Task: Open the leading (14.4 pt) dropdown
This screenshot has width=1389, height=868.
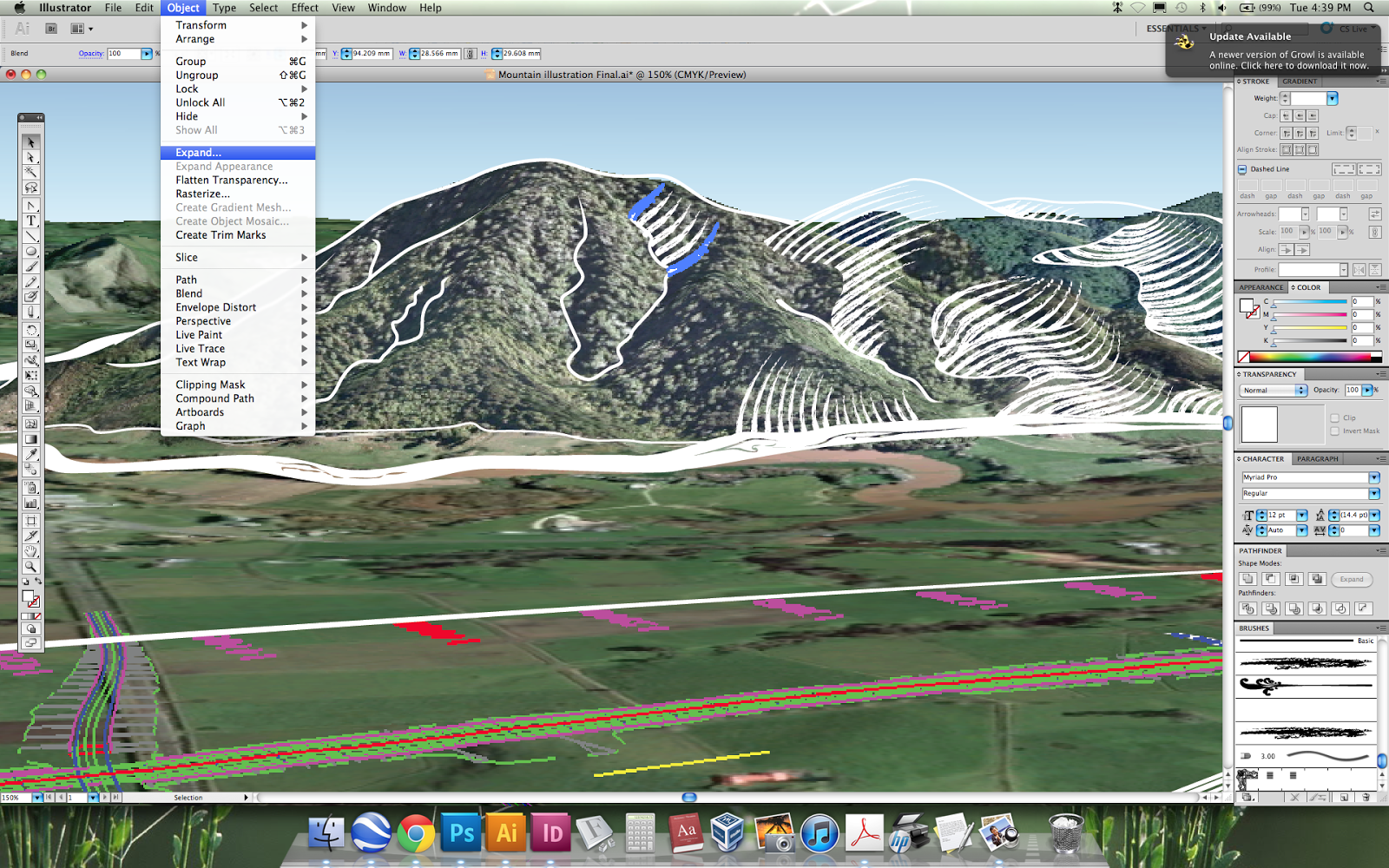Action: click(x=1375, y=516)
